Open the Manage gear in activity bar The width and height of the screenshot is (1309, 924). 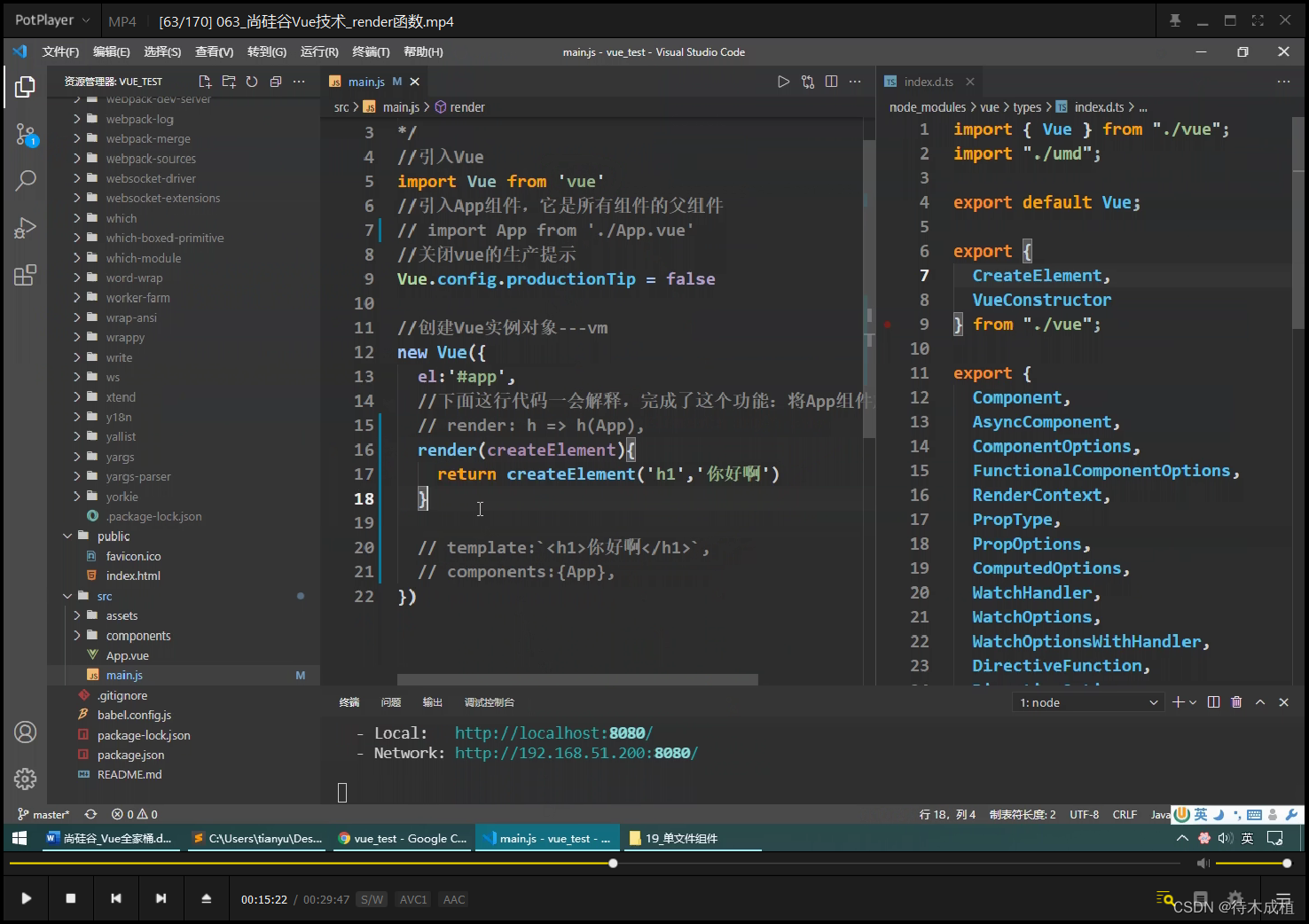[25, 779]
